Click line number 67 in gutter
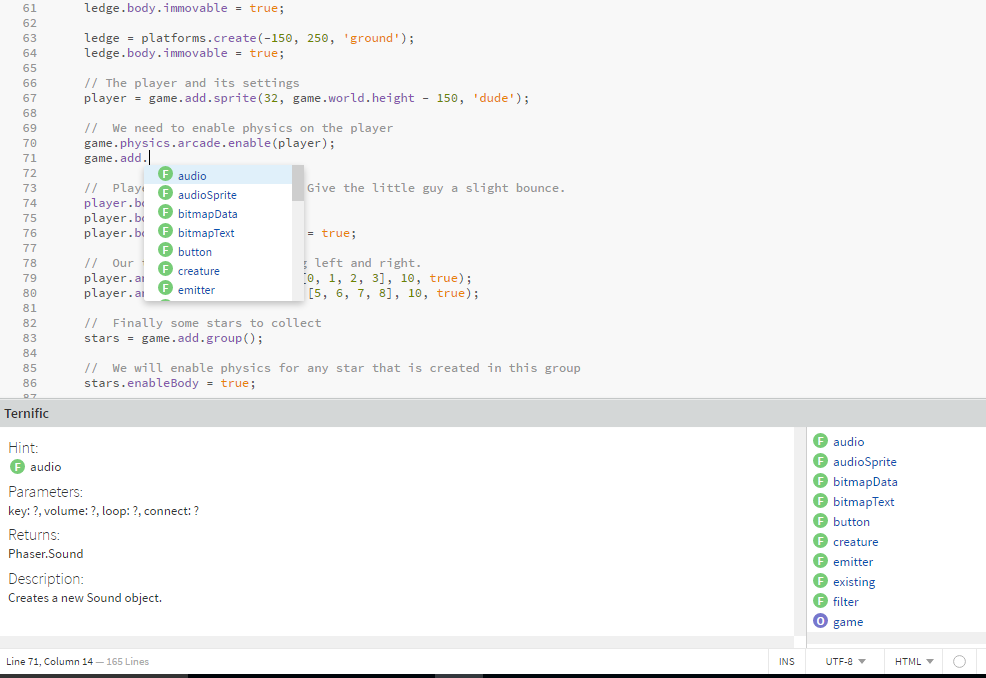The image size is (986, 678). pyautogui.click(x=30, y=98)
